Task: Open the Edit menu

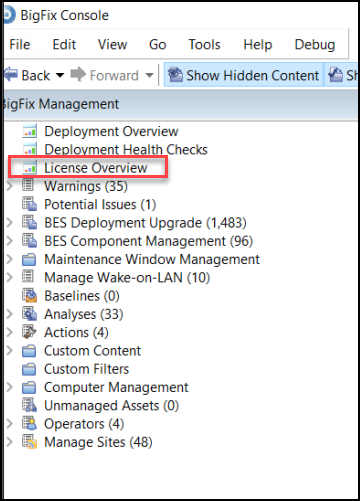Action: coord(64,44)
